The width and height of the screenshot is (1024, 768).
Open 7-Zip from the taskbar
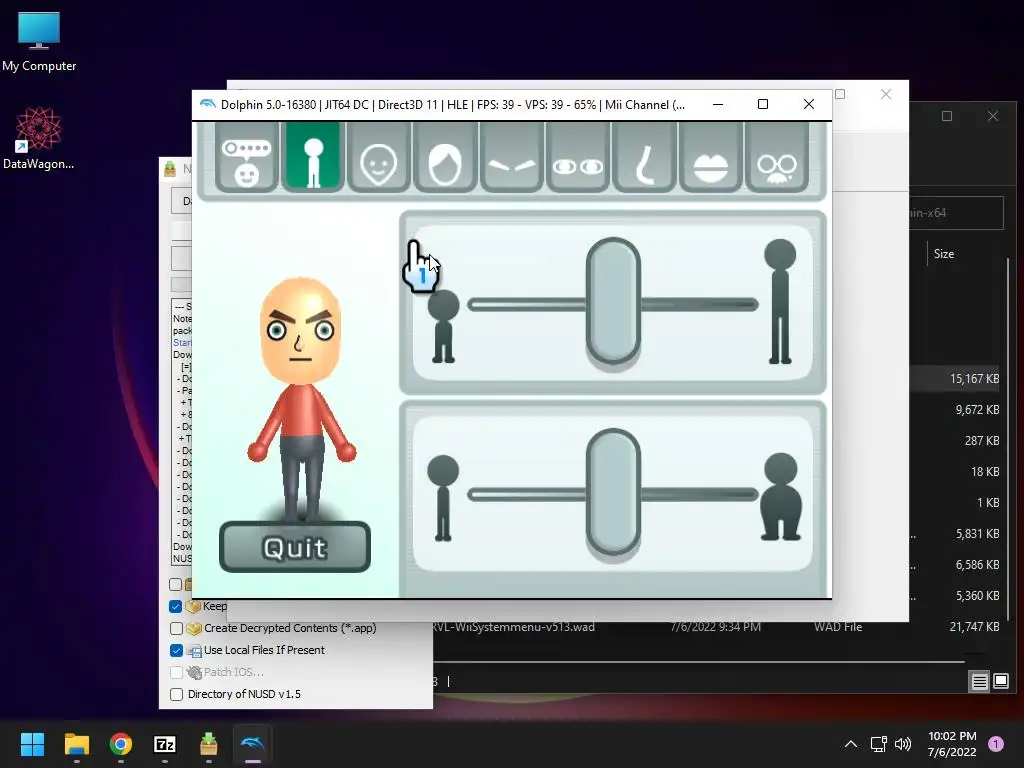point(165,744)
